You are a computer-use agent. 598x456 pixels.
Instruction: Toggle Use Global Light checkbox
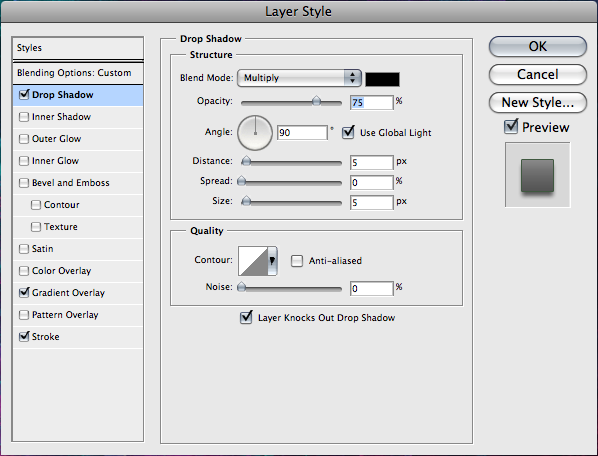348,132
